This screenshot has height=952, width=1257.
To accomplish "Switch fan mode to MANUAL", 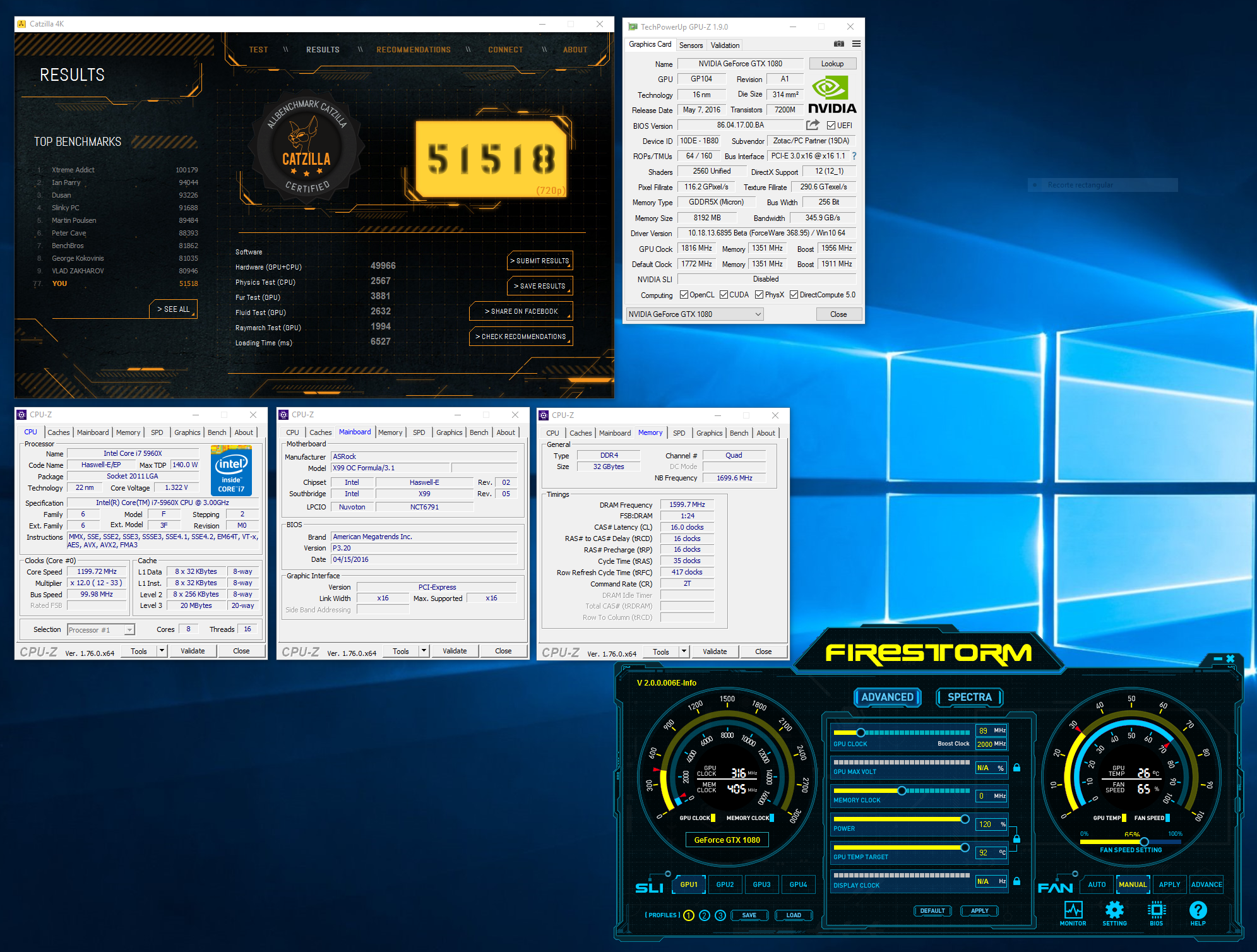I will coord(1133,884).
